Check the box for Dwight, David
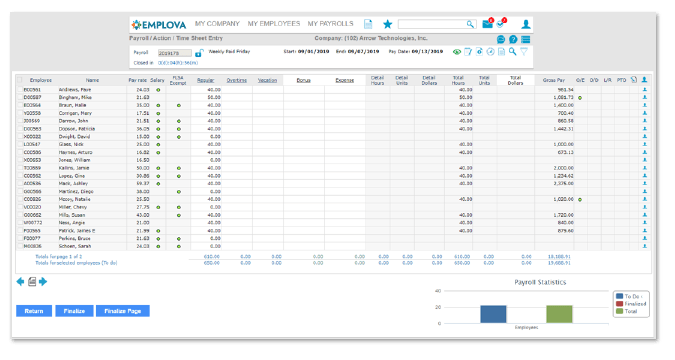Viewport: 675px width, 360px height. point(19,137)
